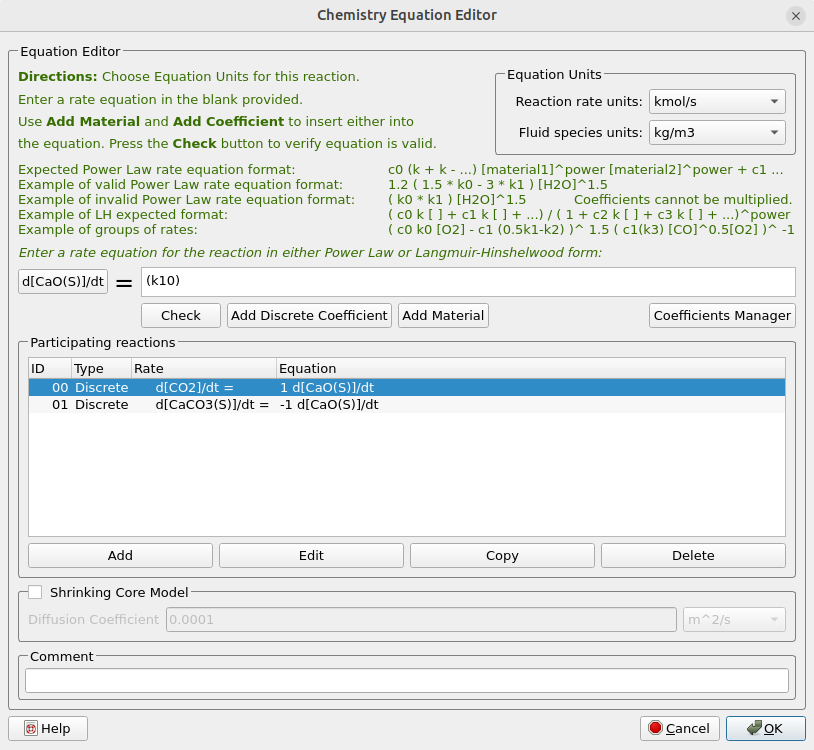
Task: Click the rate equation input field
Action: [467, 282]
